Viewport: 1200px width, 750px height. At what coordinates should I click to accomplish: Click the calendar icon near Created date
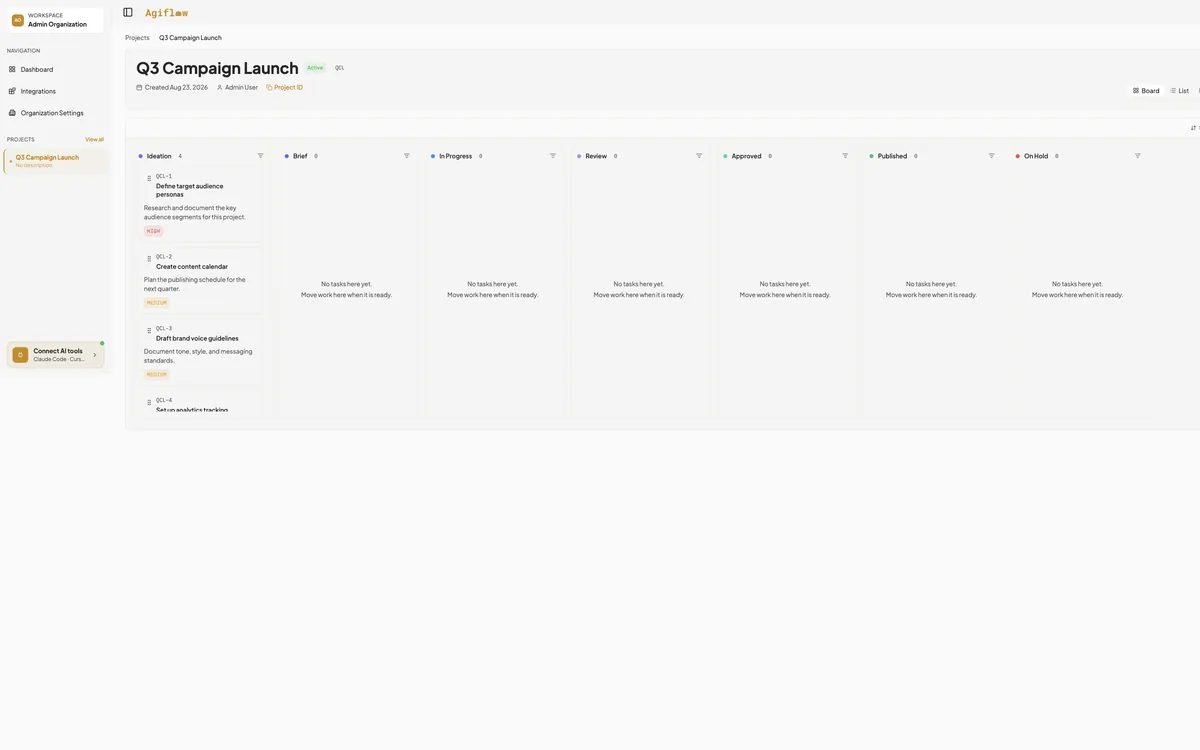[140, 88]
